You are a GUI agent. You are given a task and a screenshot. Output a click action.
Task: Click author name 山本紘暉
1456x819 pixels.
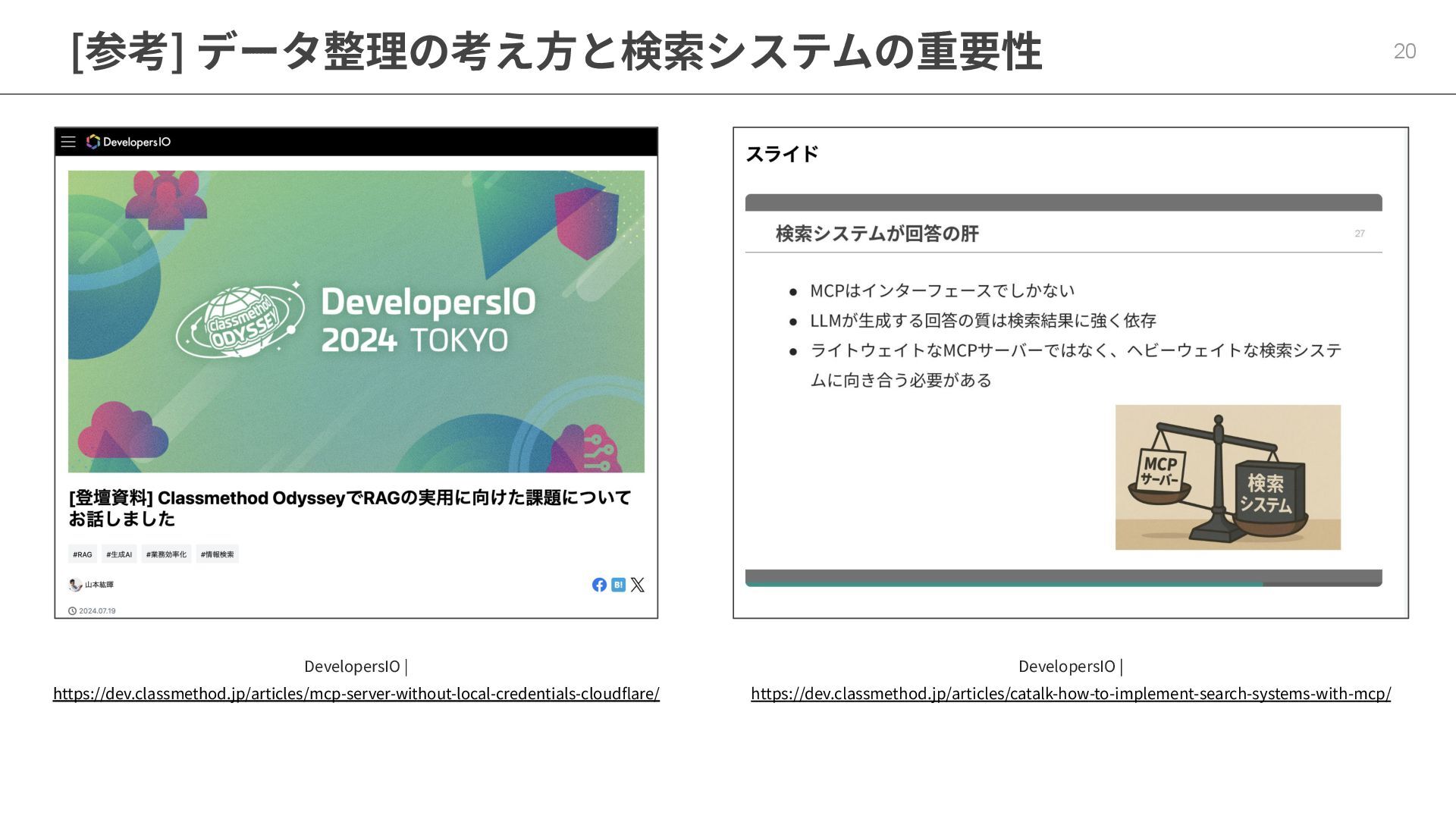tap(99, 585)
